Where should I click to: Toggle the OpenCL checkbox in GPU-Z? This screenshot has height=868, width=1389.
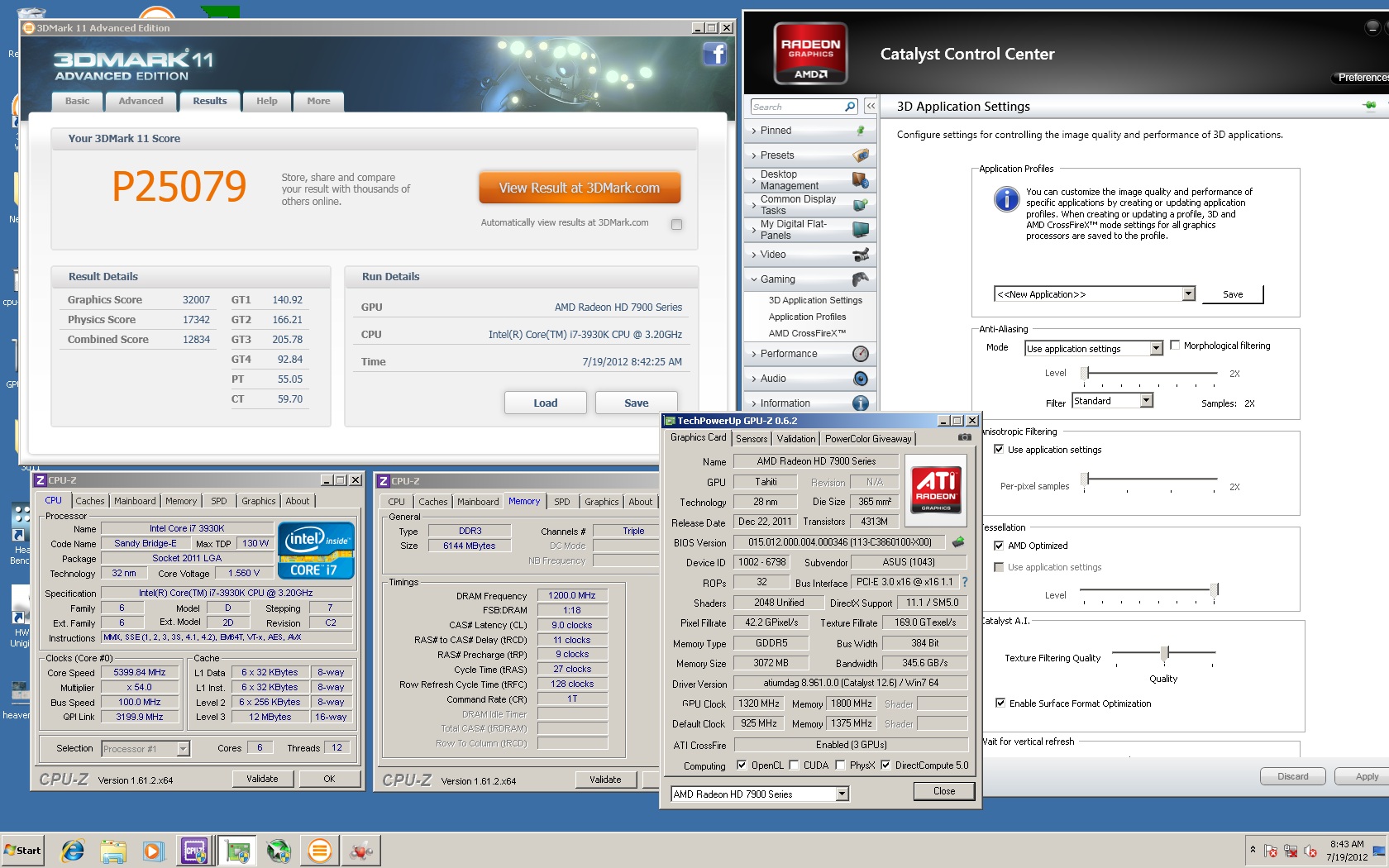click(742, 765)
